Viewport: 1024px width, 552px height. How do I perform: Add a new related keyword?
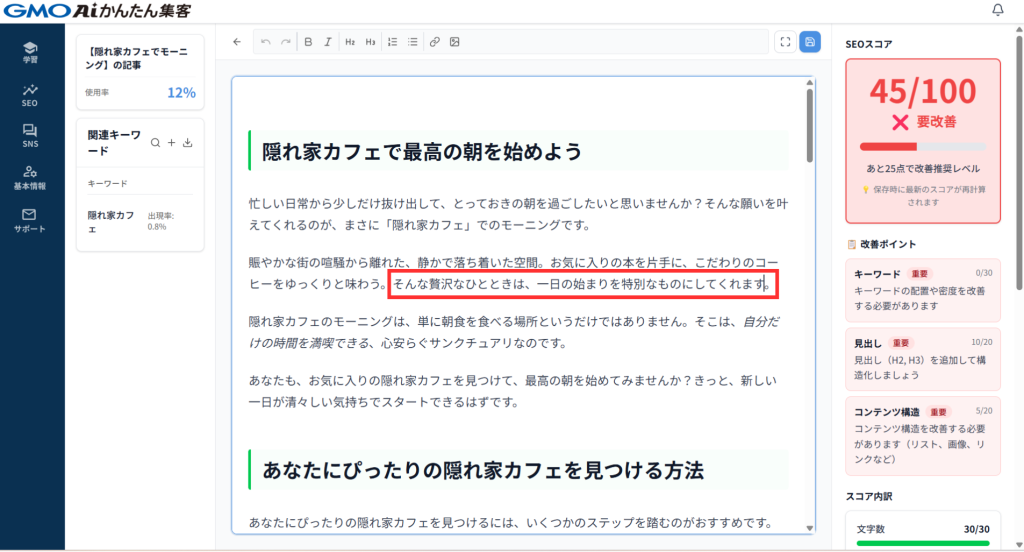click(x=171, y=143)
